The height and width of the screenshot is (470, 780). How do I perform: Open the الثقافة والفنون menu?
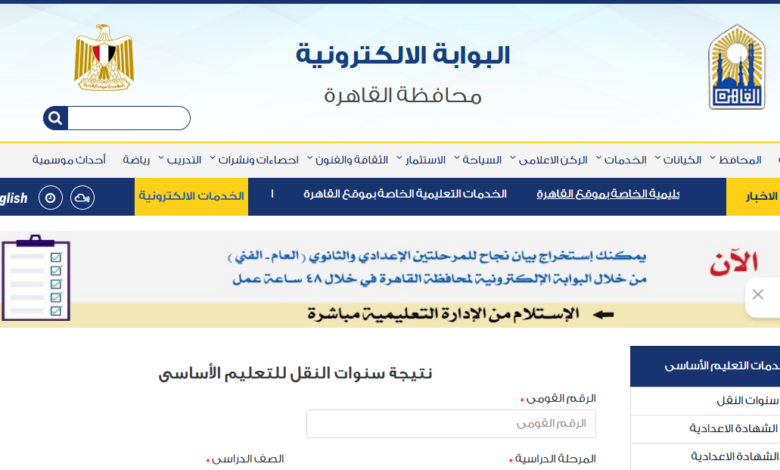click(352, 160)
